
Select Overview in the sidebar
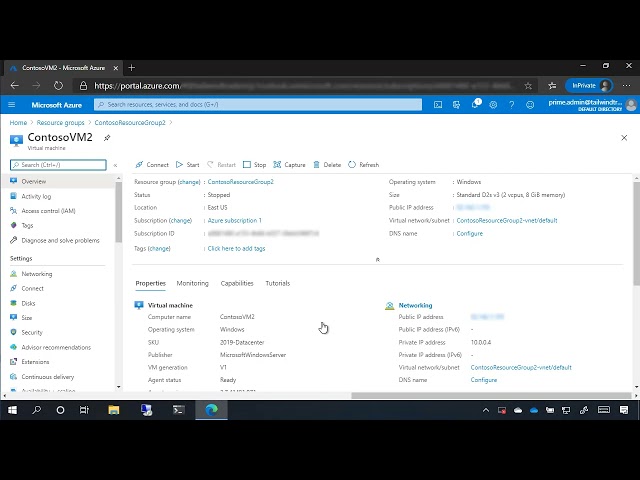59,181
